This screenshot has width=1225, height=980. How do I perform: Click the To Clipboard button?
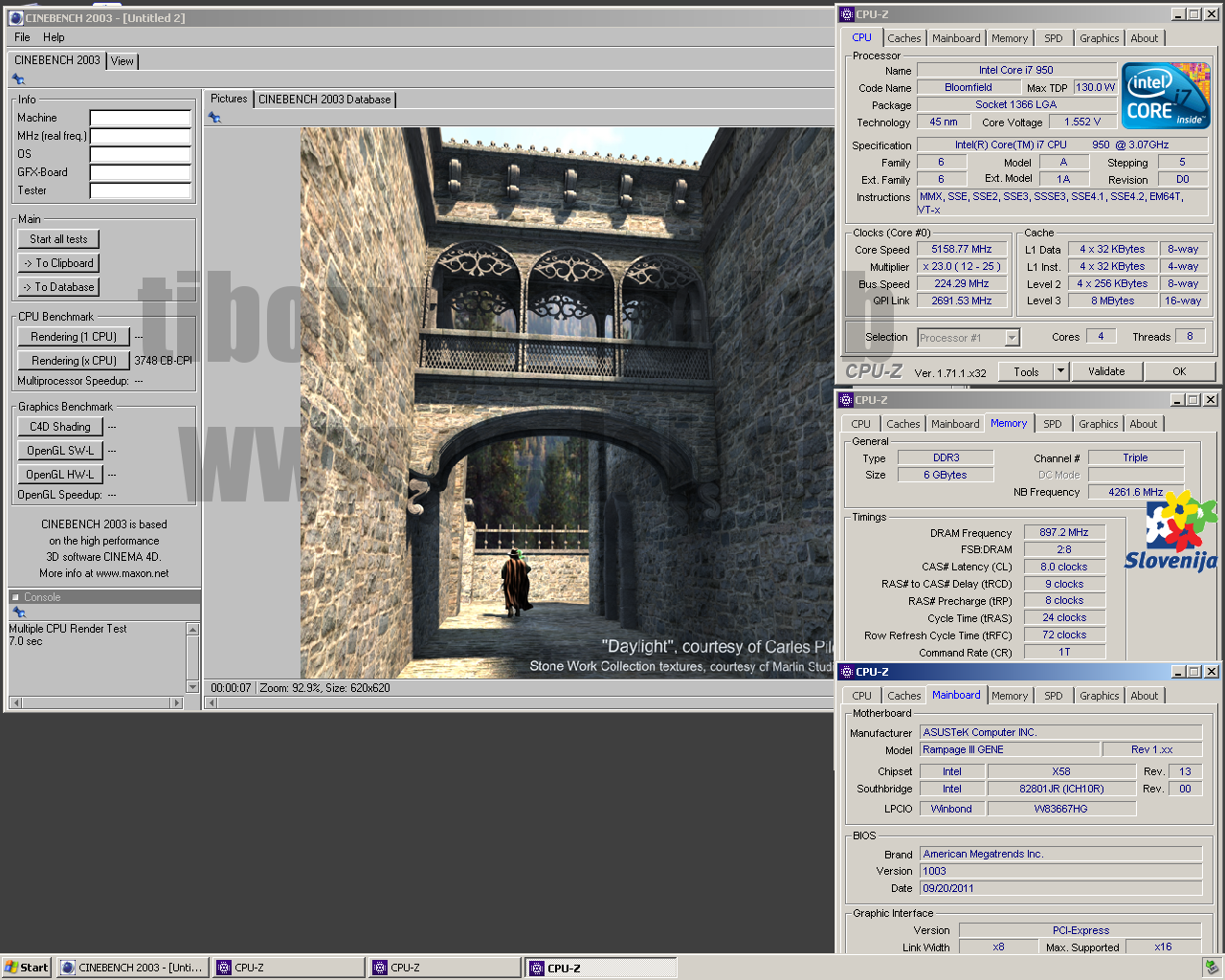pos(58,263)
